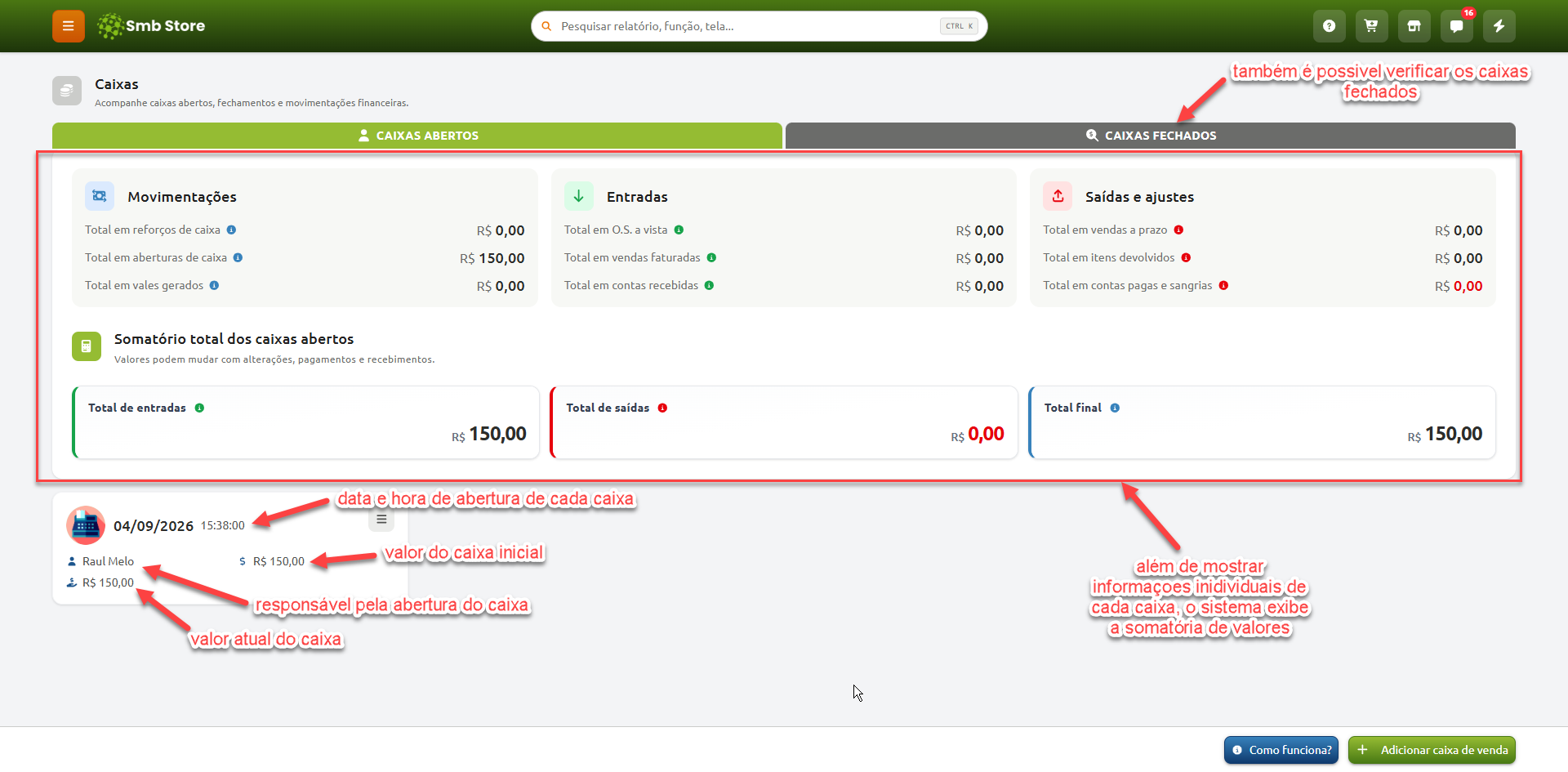Click the Total de saídas card
Image resolution: width=1568 pixels, height=772 pixels.
(784, 422)
